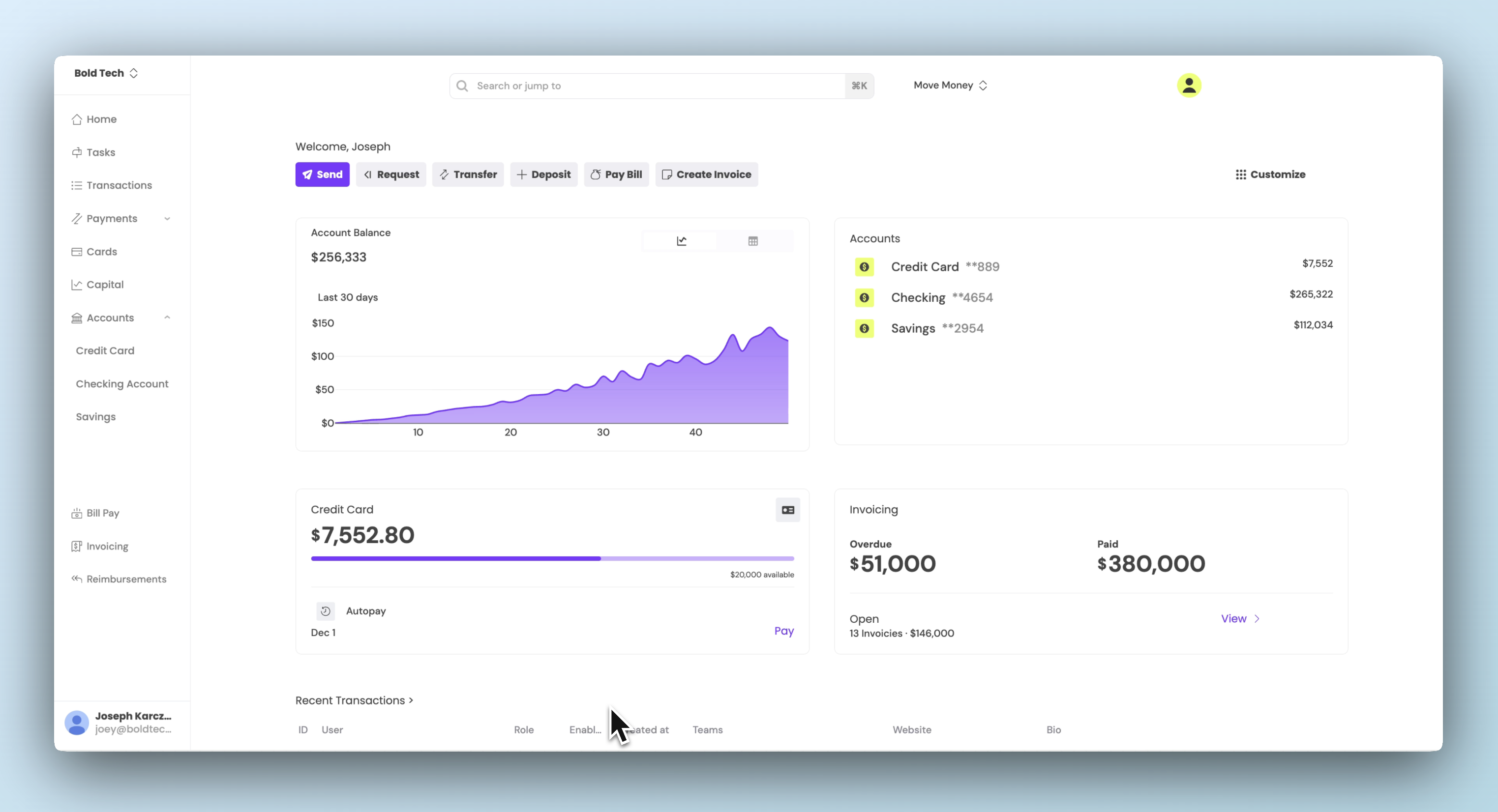The width and height of the screenshot is (1498, 812).
Task: Click the View invoices link
Action: tap(1233, 618)
